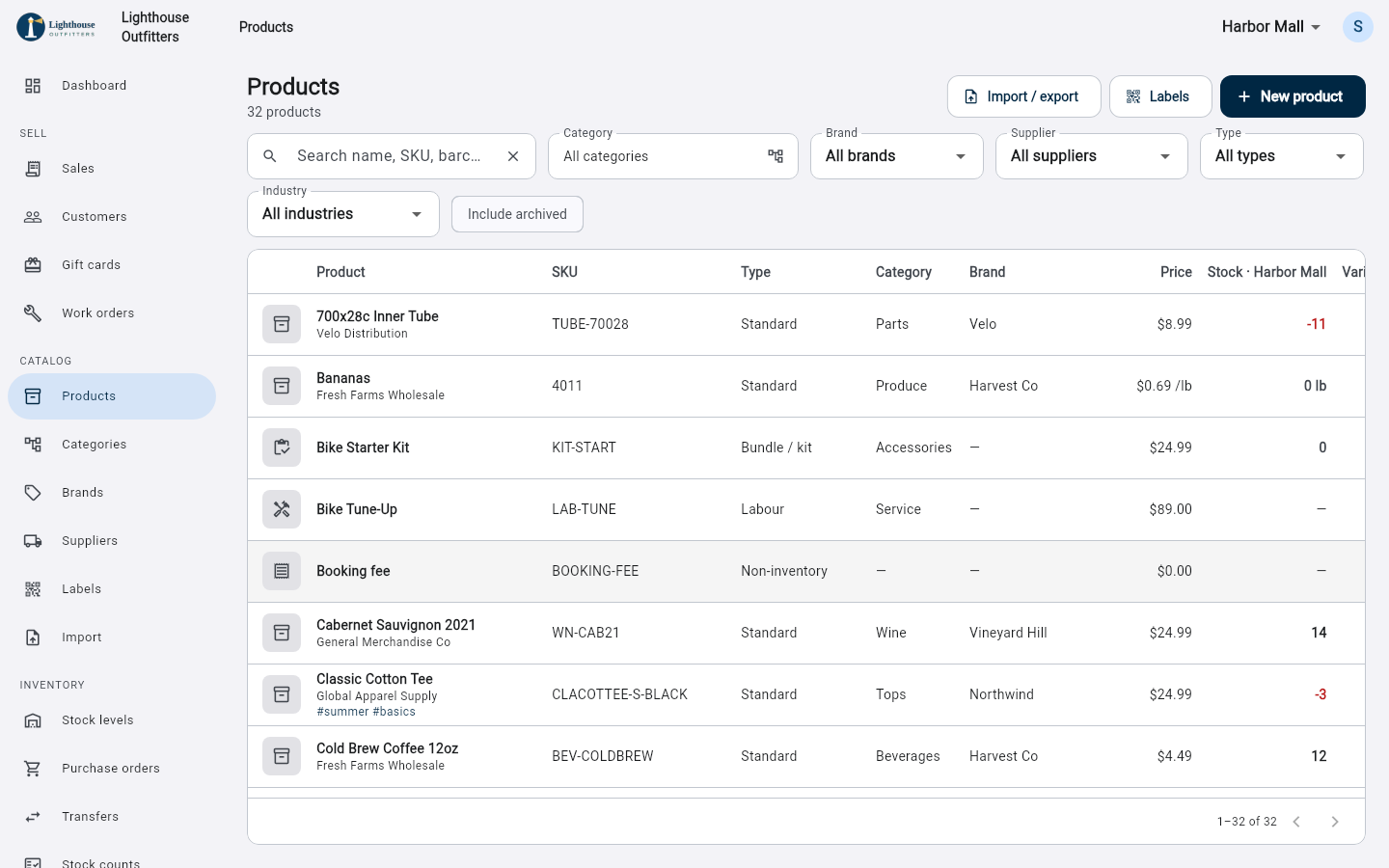Image resolution: width=1389 pixels, height=868 pixels.
Task: Click the Import / export button
Action: [x=1024, y=96]
